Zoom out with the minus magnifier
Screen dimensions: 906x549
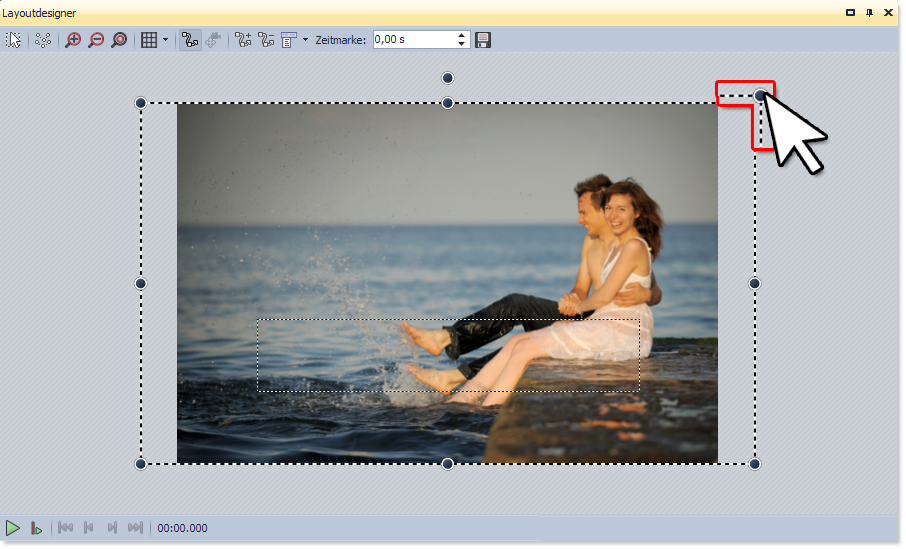[96, 40]
